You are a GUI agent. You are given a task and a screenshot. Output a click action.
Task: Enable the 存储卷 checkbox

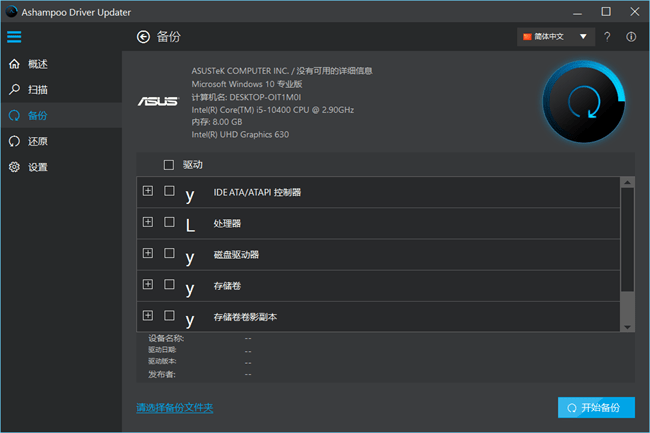169,285
